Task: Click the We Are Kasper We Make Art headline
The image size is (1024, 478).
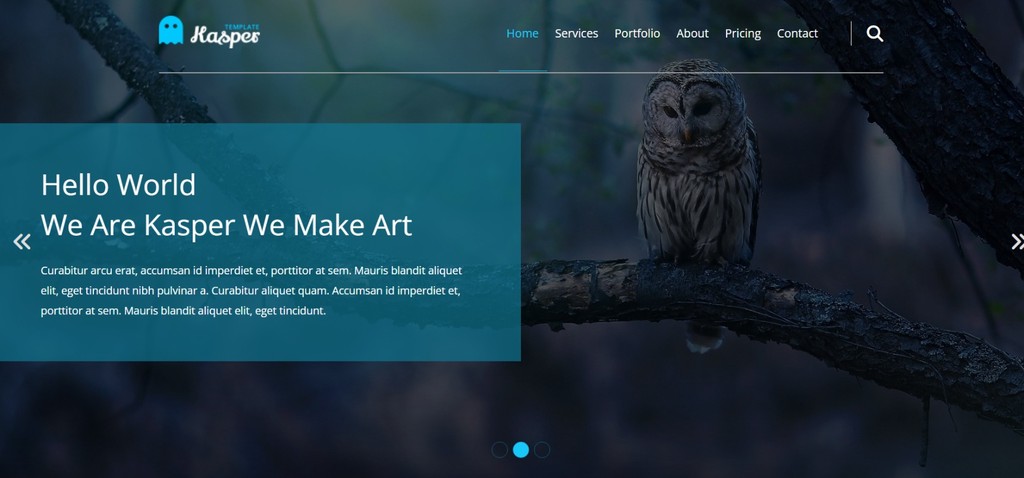Action: coord(226,225)
